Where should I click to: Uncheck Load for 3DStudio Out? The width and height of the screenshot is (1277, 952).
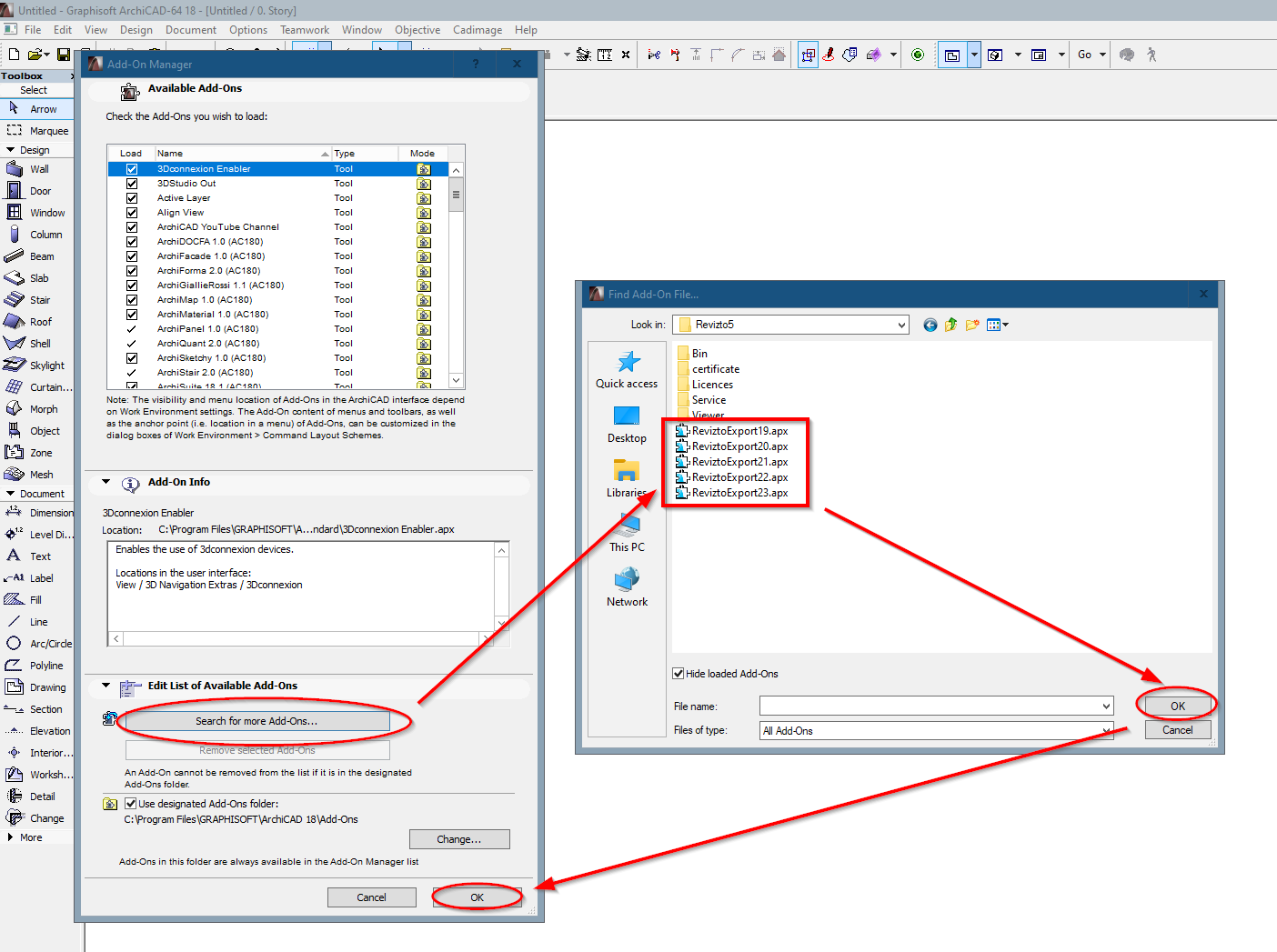131,183
